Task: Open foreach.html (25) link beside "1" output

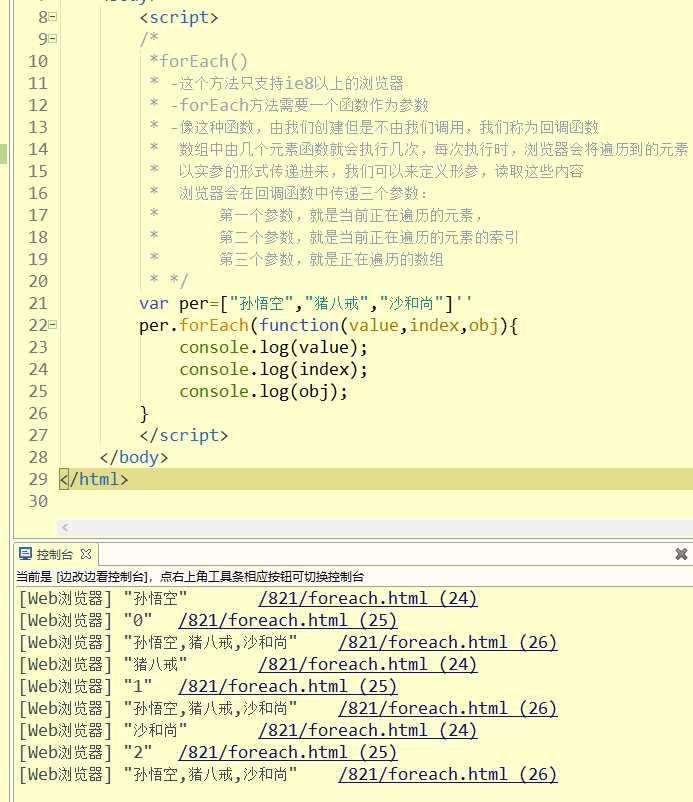Action: (x=288, y=686)
